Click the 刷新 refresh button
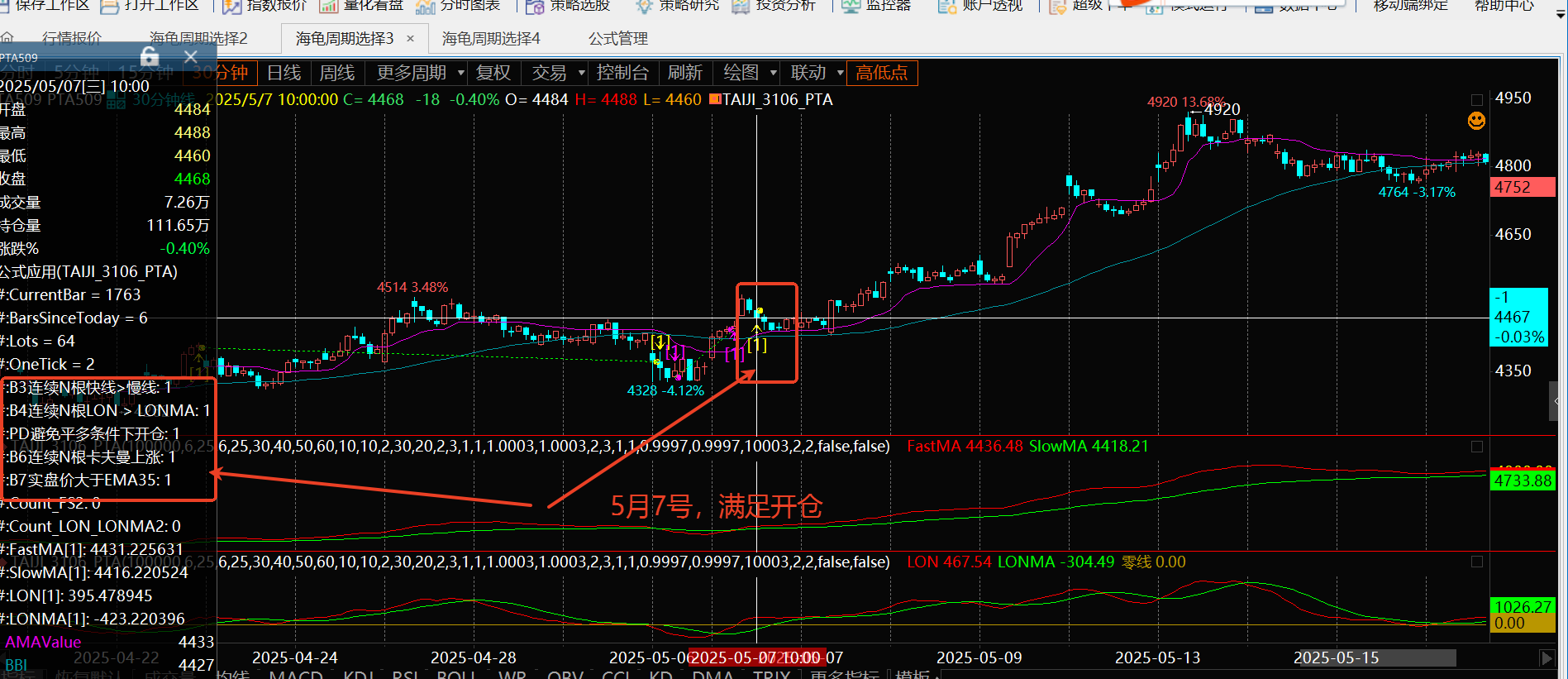 click(684, 73)
